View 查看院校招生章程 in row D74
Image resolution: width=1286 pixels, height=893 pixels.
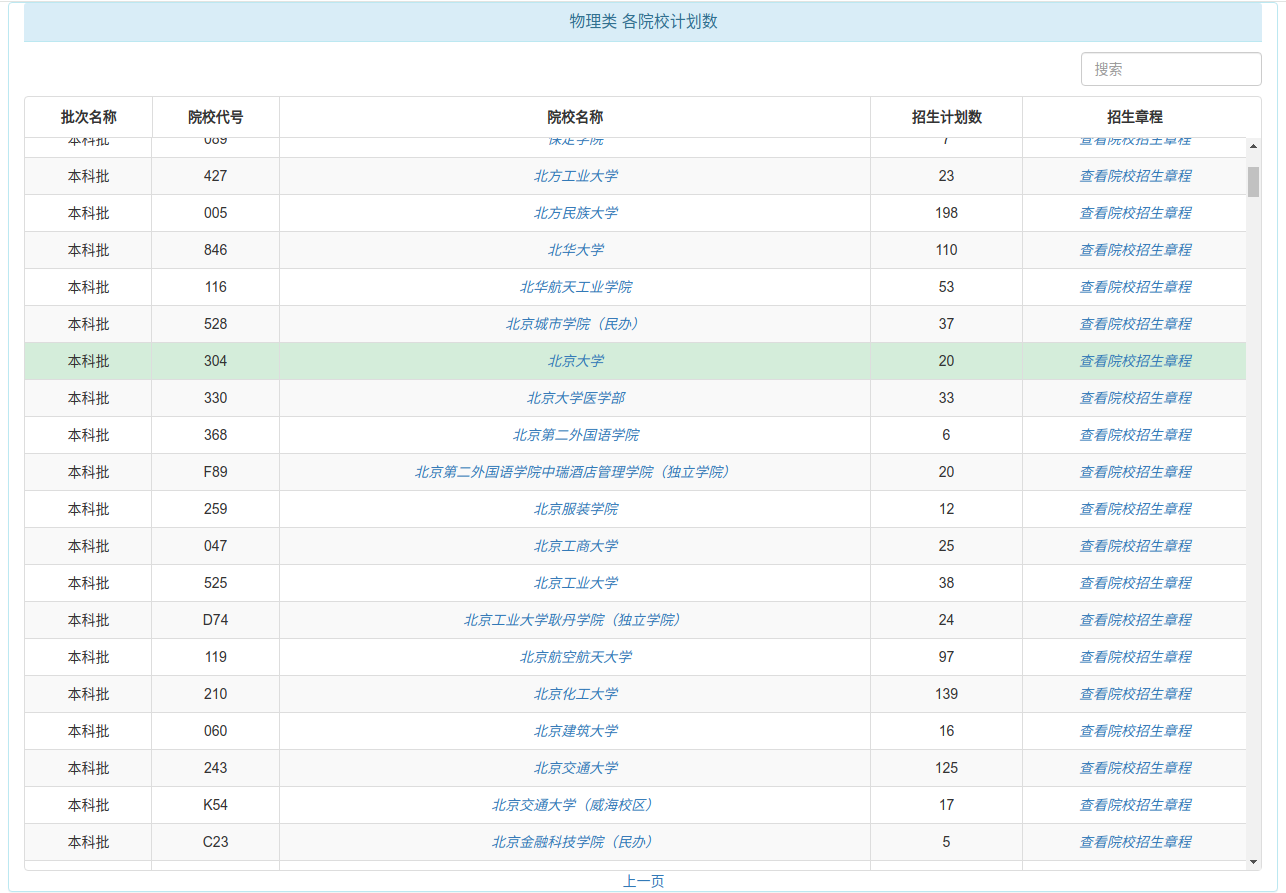pos(1135,620)
